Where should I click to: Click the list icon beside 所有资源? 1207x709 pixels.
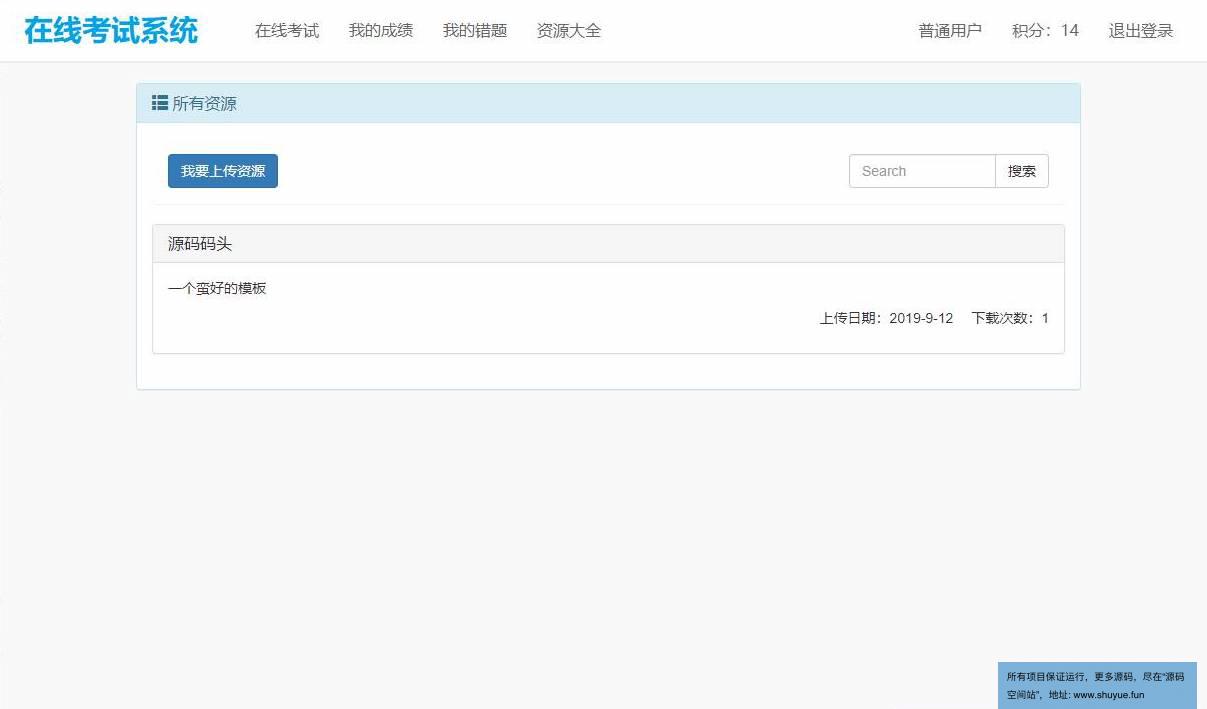pyautogui.click(x=159, y=103)
